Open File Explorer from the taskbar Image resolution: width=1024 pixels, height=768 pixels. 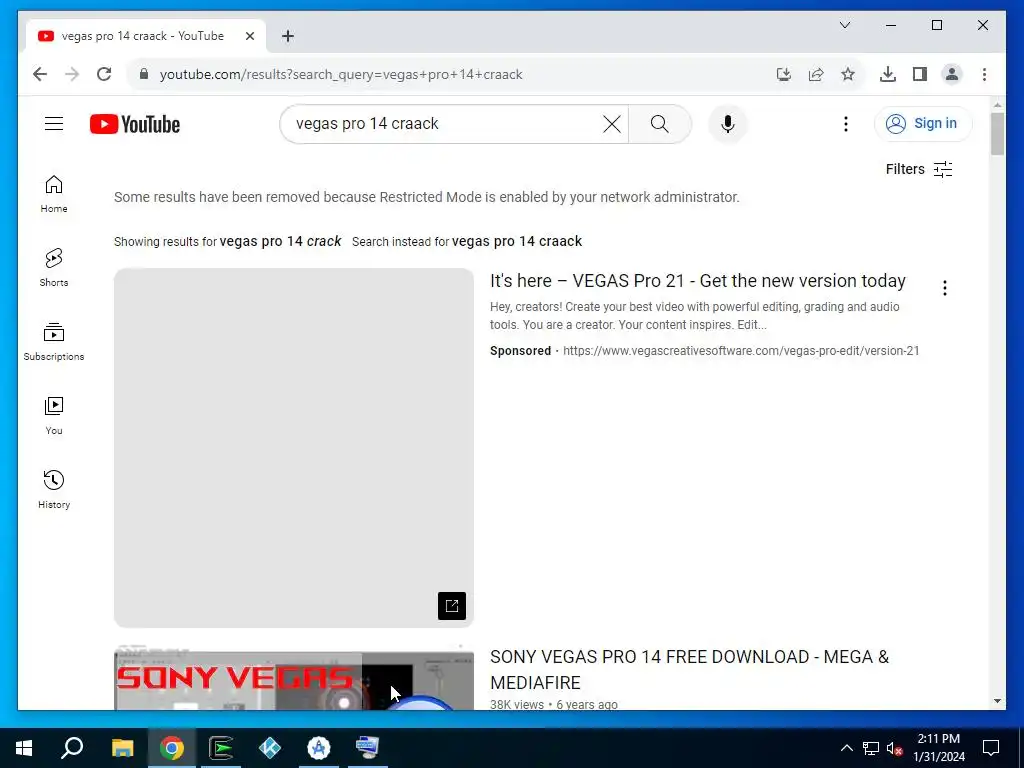(x=122, y=748)
